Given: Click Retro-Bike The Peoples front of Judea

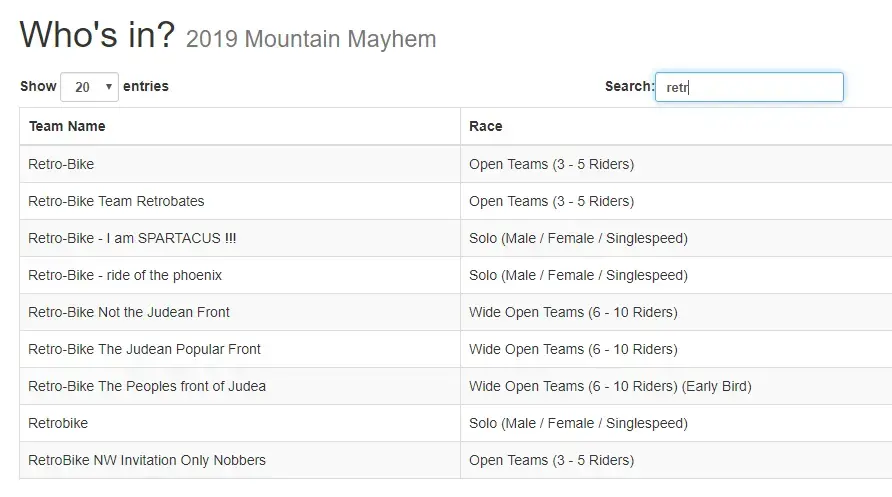Looking at the screenshot, I should coord(147,386).
